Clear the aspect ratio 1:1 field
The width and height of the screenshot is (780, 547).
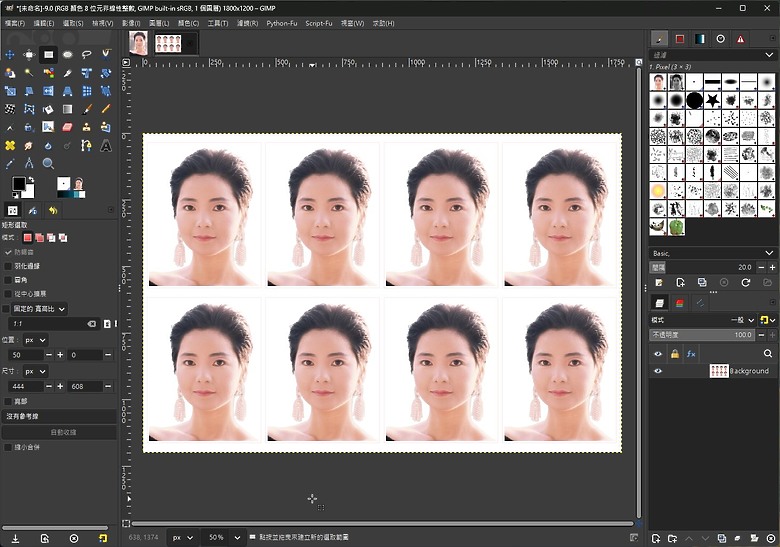(92, 324)
